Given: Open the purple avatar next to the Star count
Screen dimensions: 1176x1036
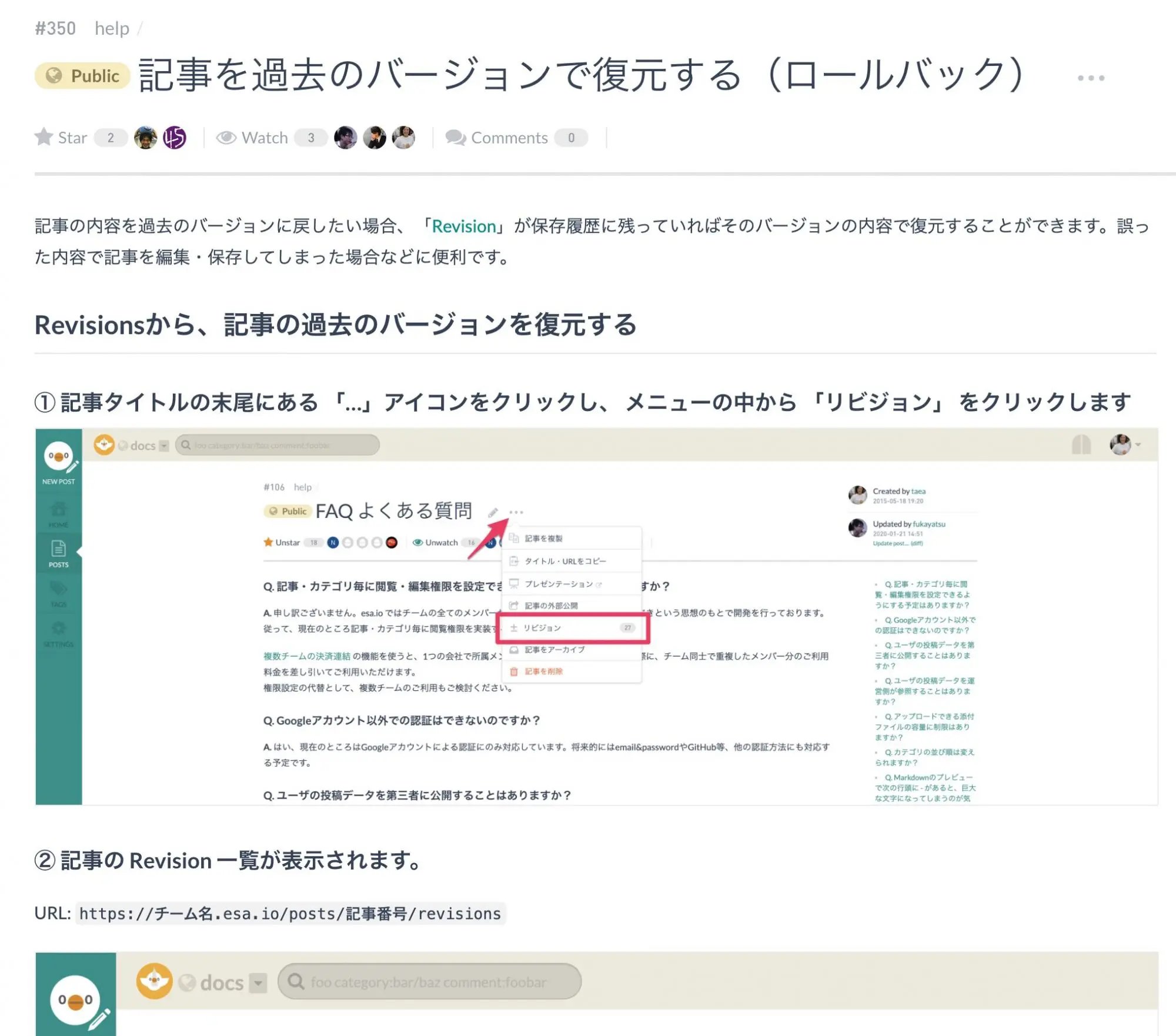Looking at the screenshot, I should tap(175, 138).
